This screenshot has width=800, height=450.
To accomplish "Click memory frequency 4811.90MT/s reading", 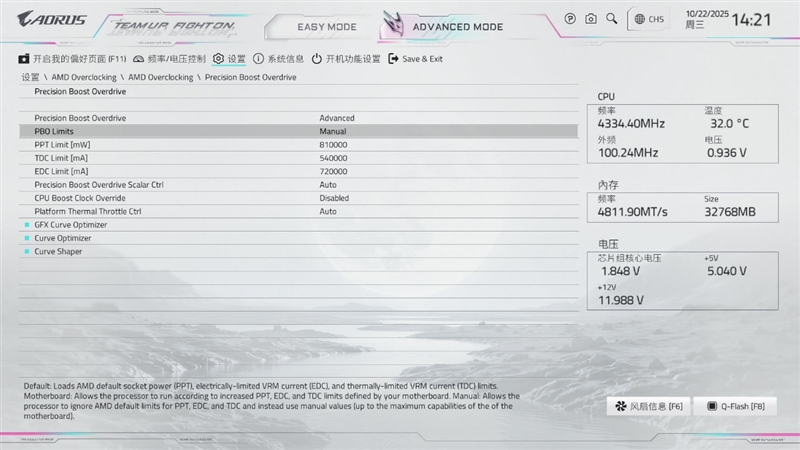I will 633,212.
